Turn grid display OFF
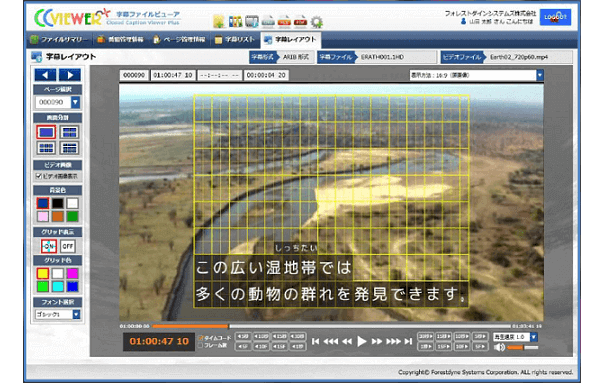This screenshot has width=609, height=383. click(68, 246)
